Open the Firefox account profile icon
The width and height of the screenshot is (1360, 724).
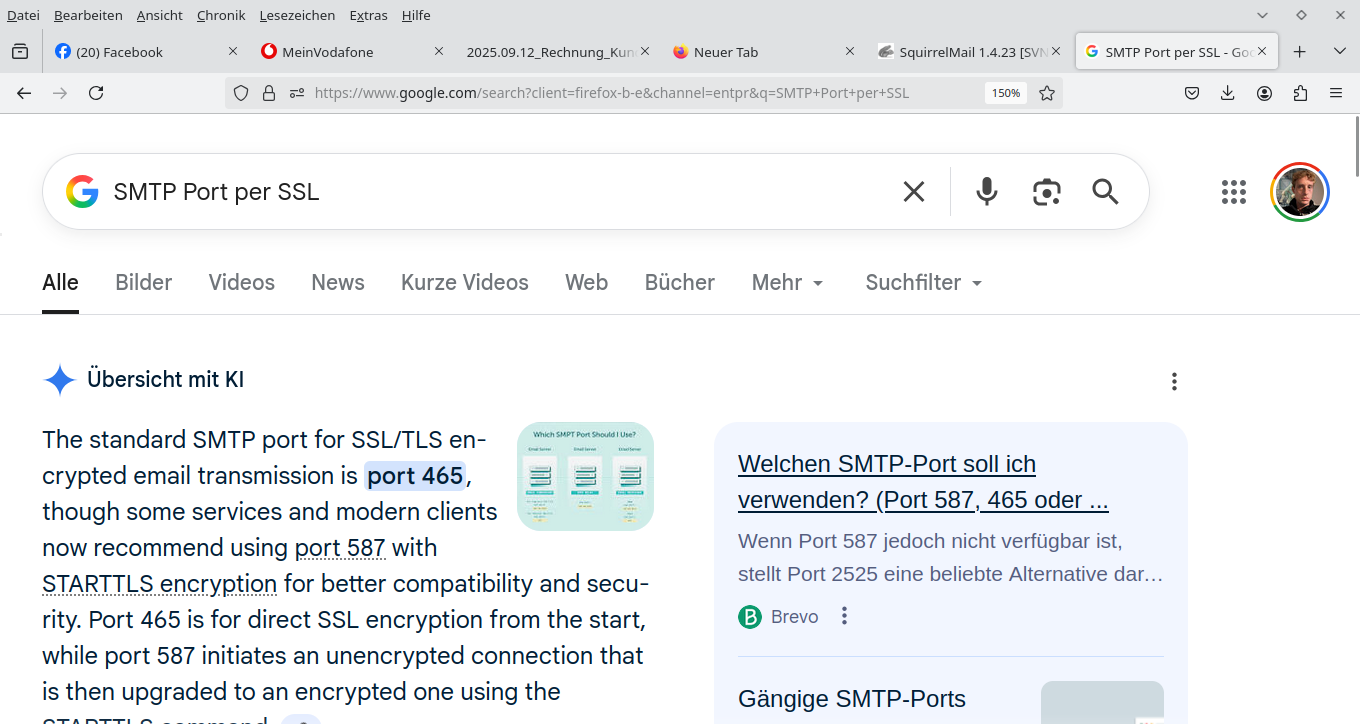(1264, 92)
